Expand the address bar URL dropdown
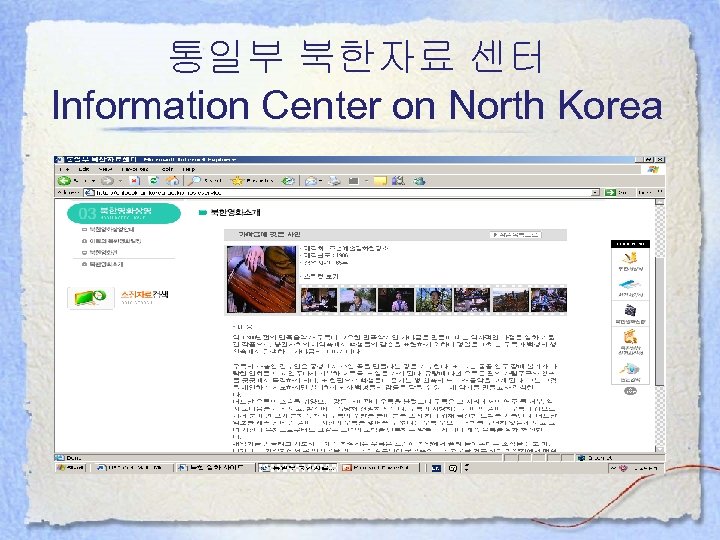This screenshot has width=720, height=540. coord(596,192)
